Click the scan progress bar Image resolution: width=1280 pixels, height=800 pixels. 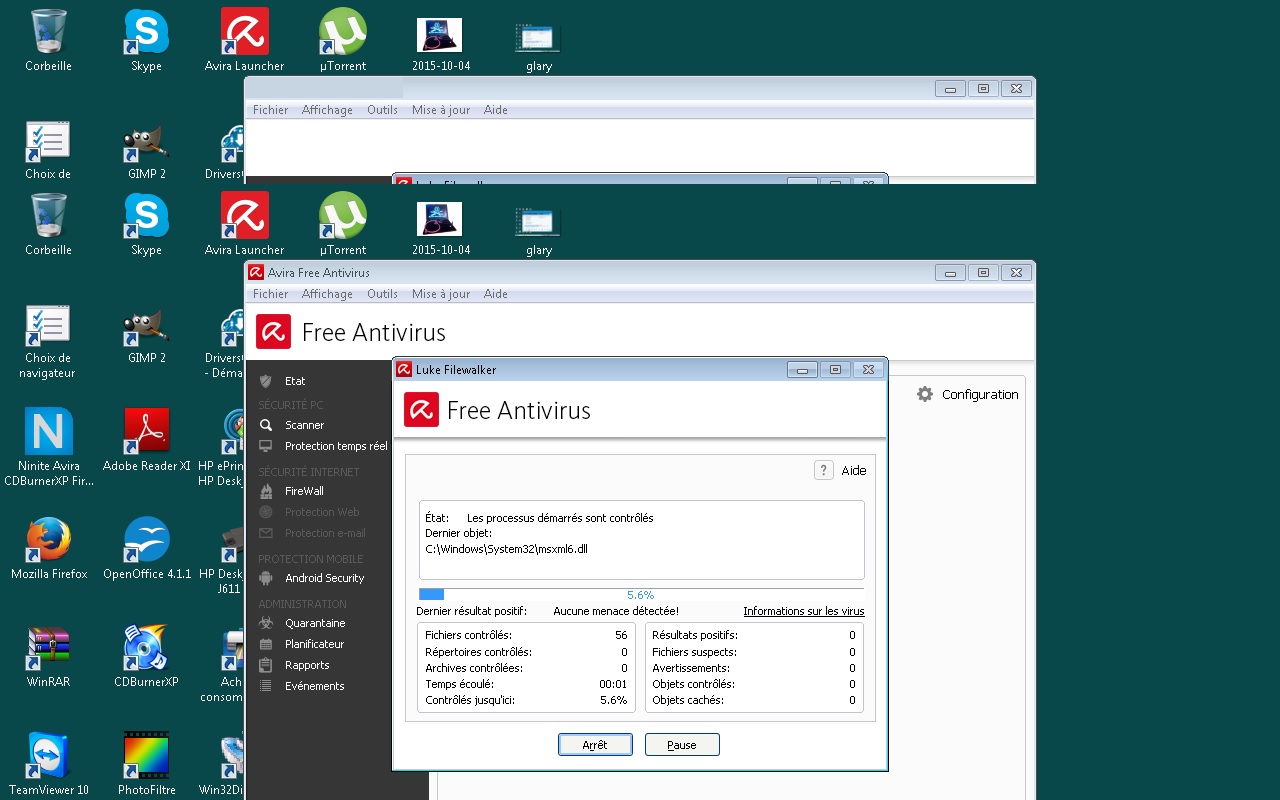[641, 594]
